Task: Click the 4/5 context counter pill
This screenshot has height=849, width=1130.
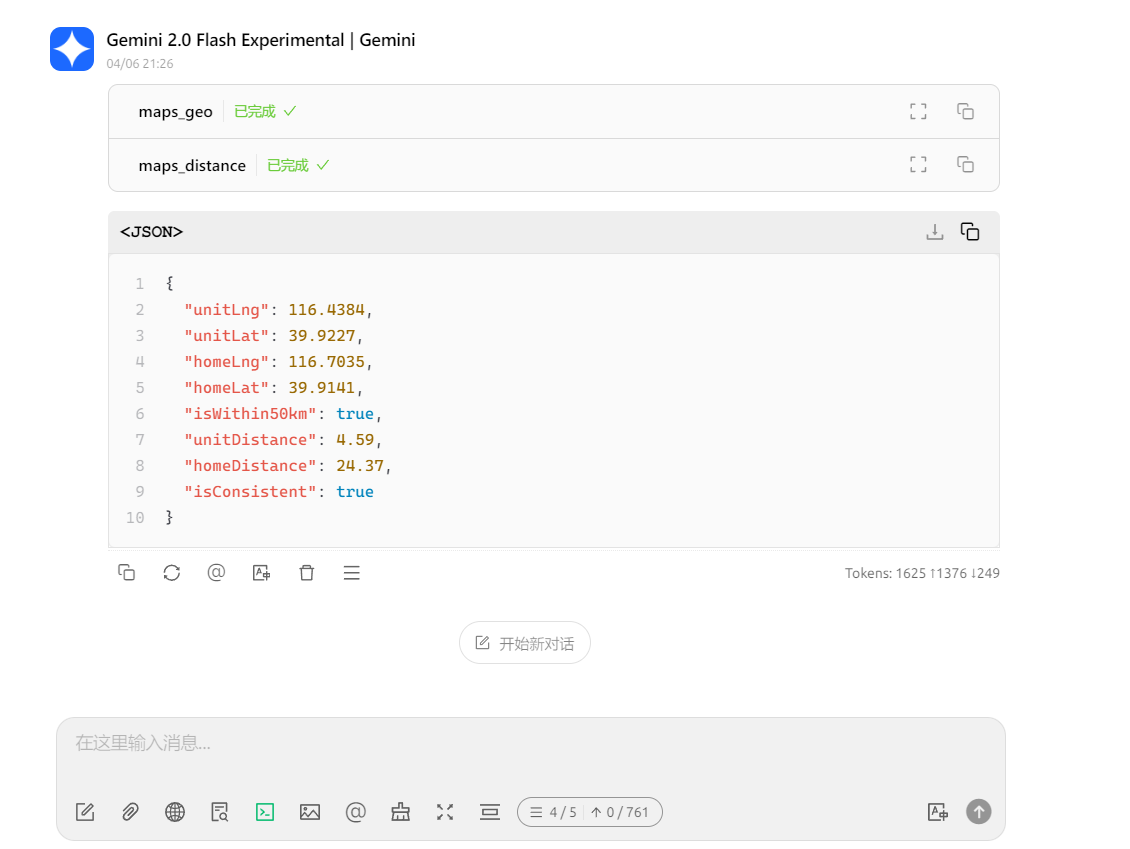Action: tap(590, 812)
